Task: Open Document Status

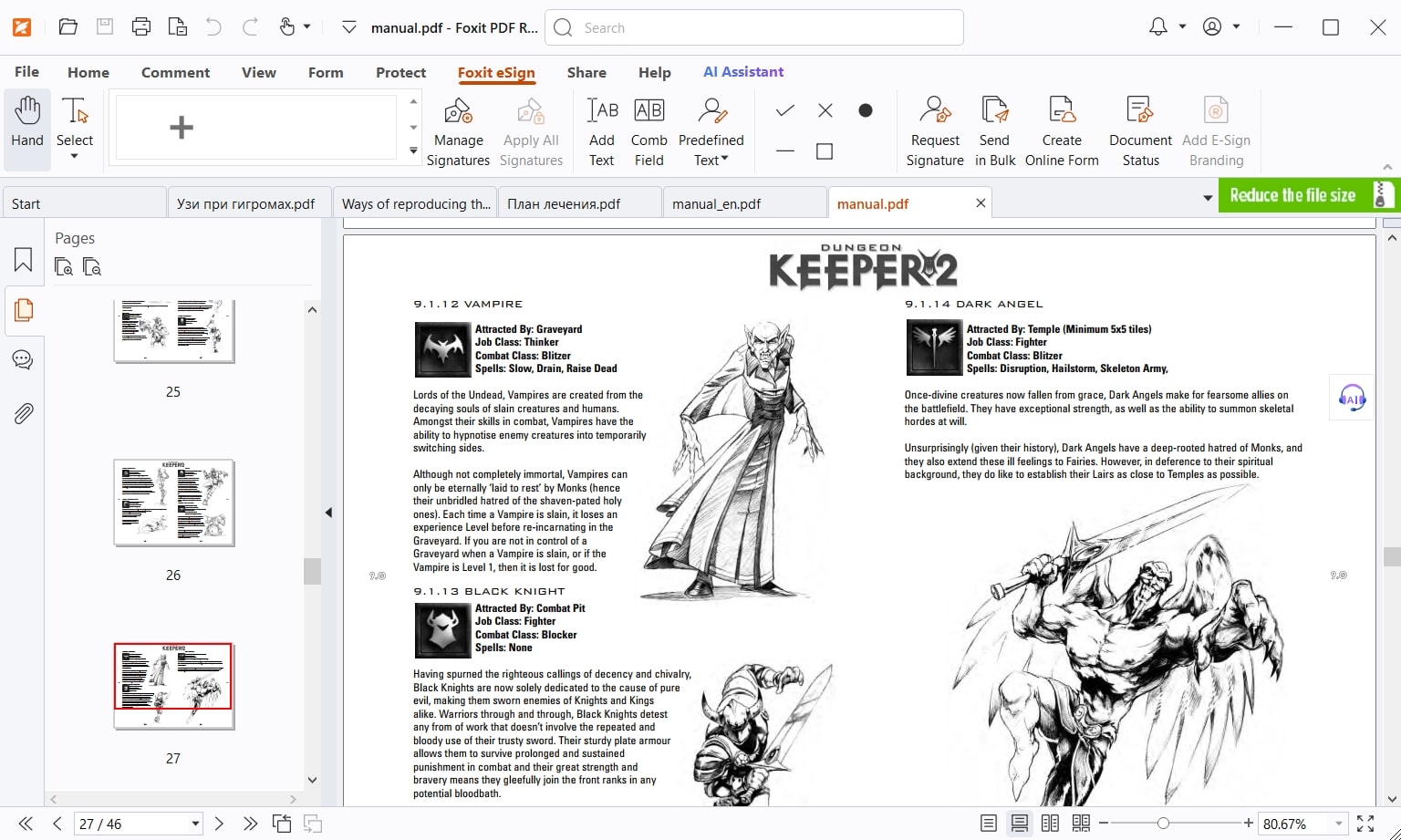Action: coord(1140,132)
